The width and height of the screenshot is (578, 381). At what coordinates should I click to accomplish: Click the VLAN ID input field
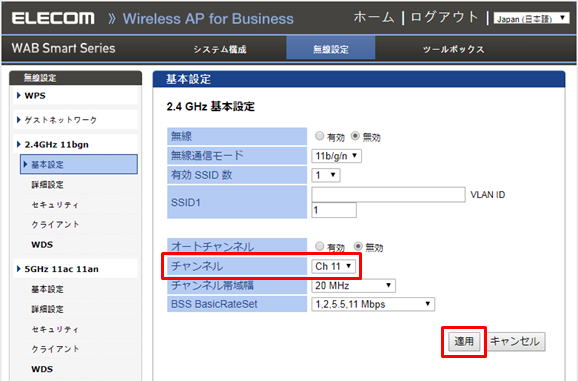(x=334, y=210)
